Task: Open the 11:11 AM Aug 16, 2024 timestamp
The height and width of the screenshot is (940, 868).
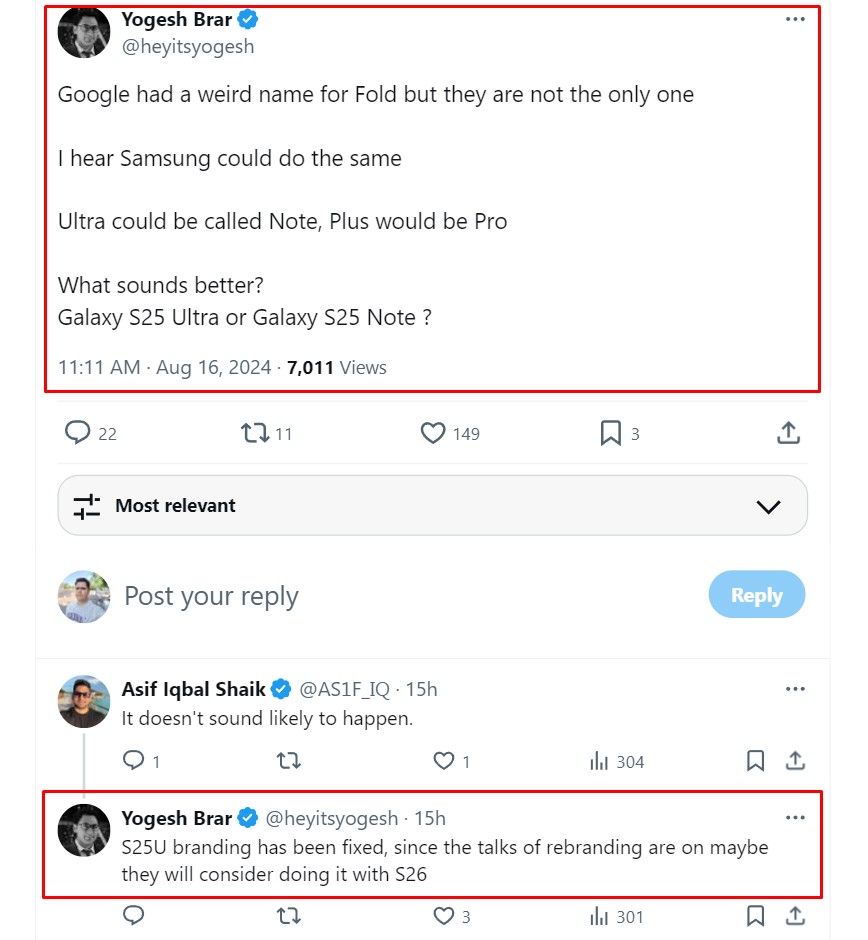Action: pos(164,367)
